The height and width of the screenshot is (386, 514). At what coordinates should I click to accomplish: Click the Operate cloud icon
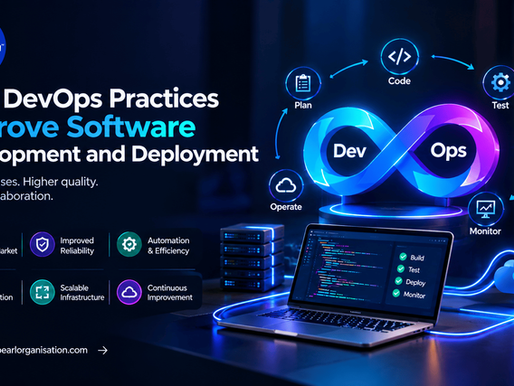click(x=286, y=185)
